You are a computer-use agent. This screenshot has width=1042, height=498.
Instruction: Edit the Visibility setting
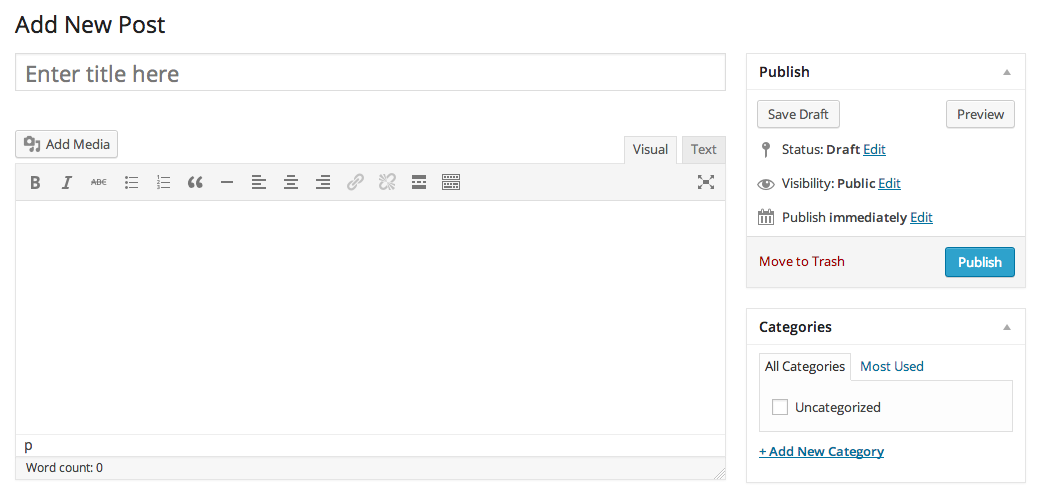click(x=889, y=184)
